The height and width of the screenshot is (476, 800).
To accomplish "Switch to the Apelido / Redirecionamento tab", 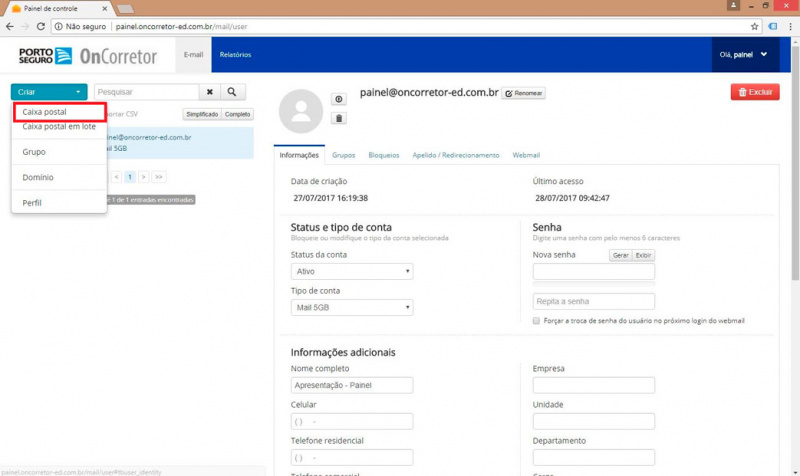I will pos(456,155).
